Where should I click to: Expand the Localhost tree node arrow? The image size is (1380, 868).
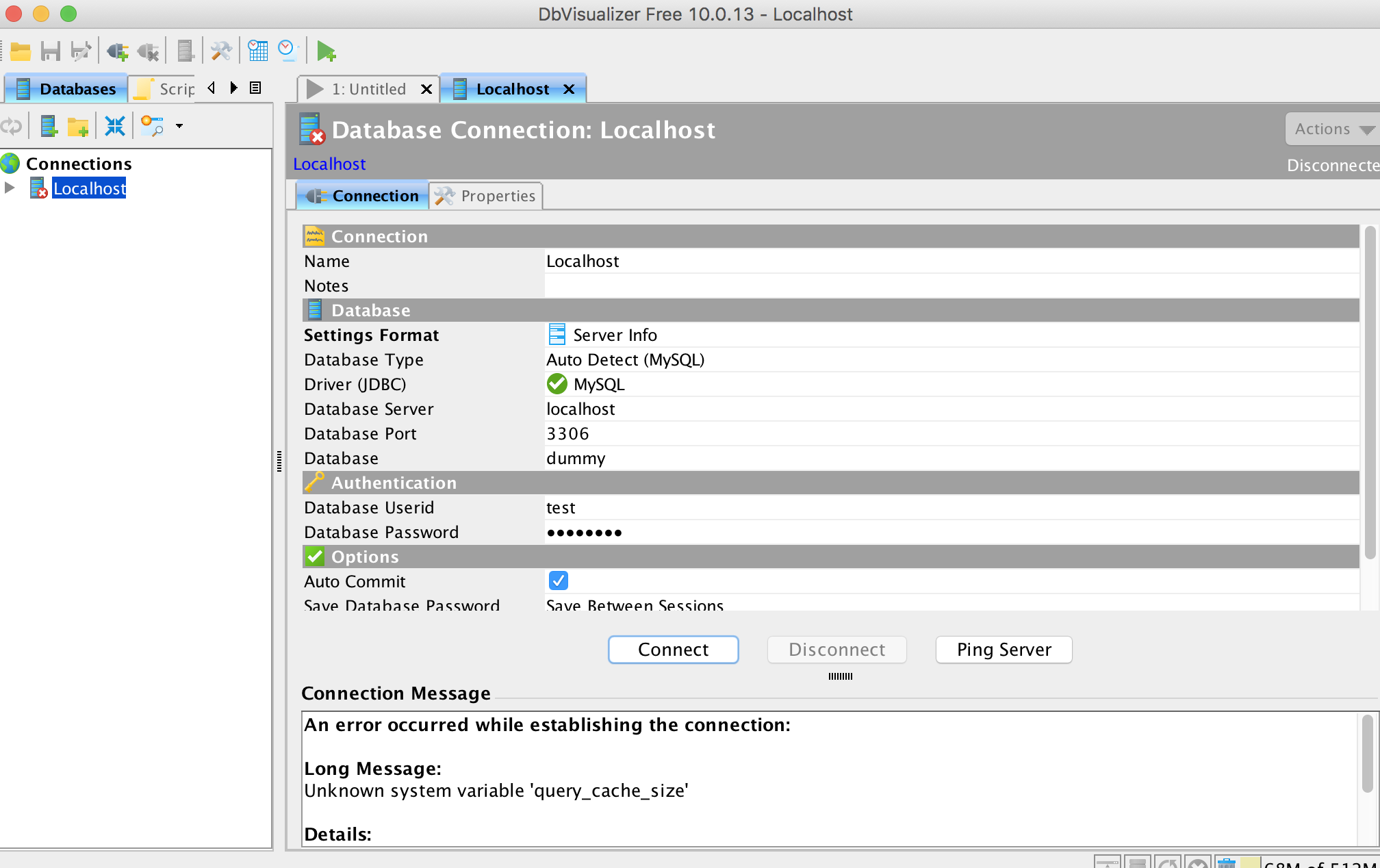10,188
